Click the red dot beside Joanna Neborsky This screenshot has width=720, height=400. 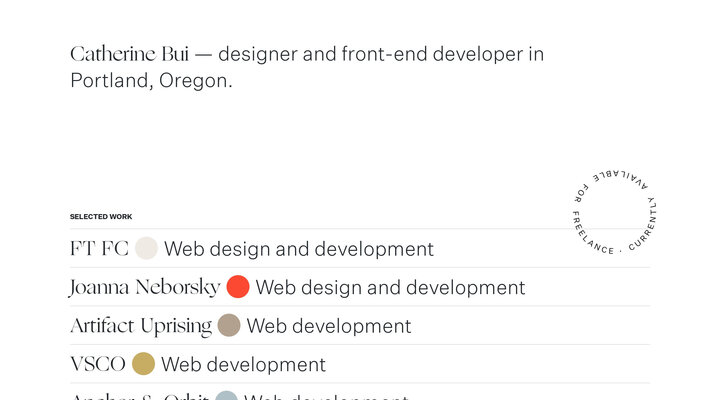[238, 287]
